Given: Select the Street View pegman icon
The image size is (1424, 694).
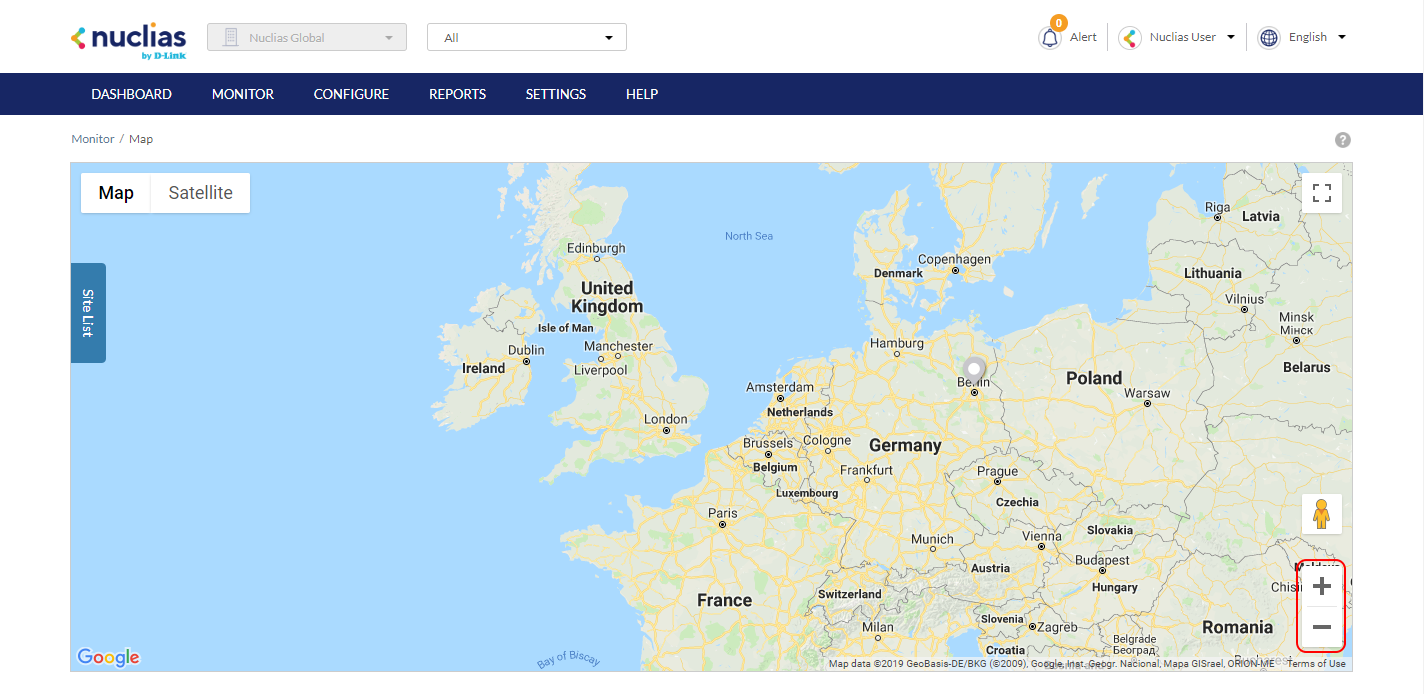Looking at the screenshot, I should point(1321,514).
